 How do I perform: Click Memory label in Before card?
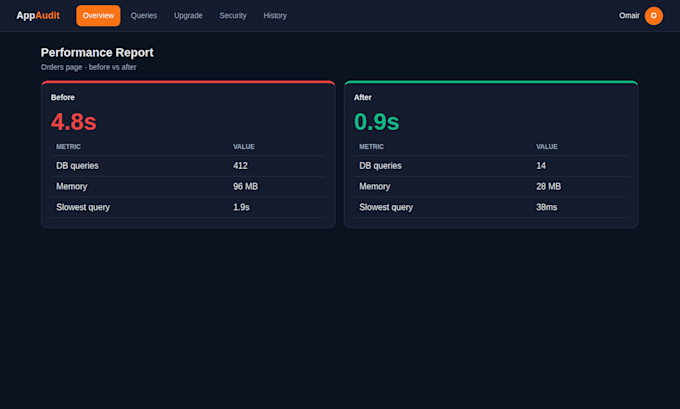[72, 187]
